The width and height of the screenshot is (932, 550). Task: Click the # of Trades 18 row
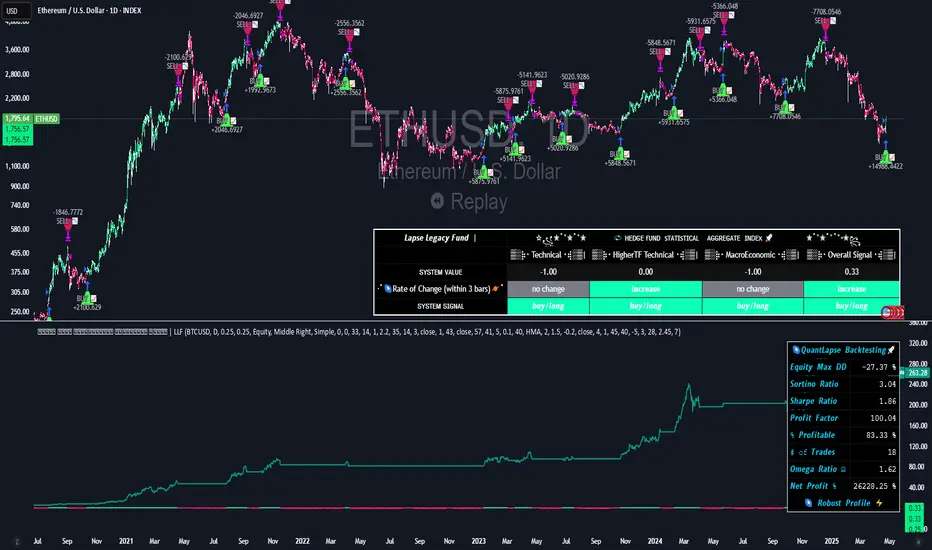click(x=843, y=452)
